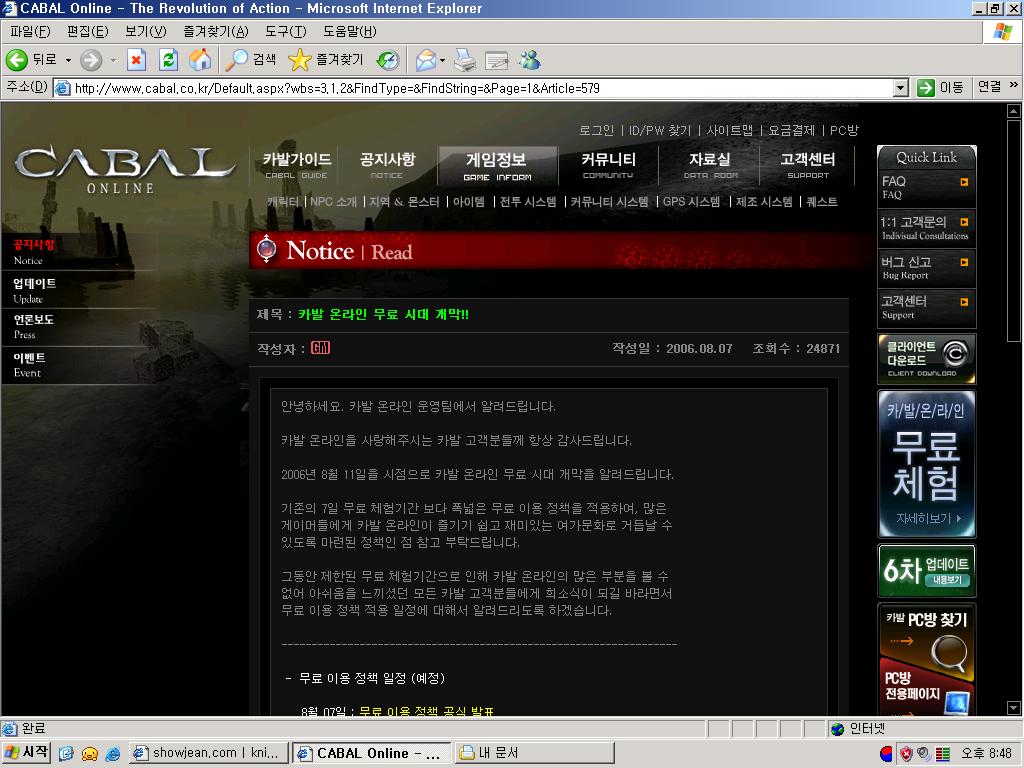Open the 도움말(H) menu
1024x768 pixels.
tap(349, 31)
